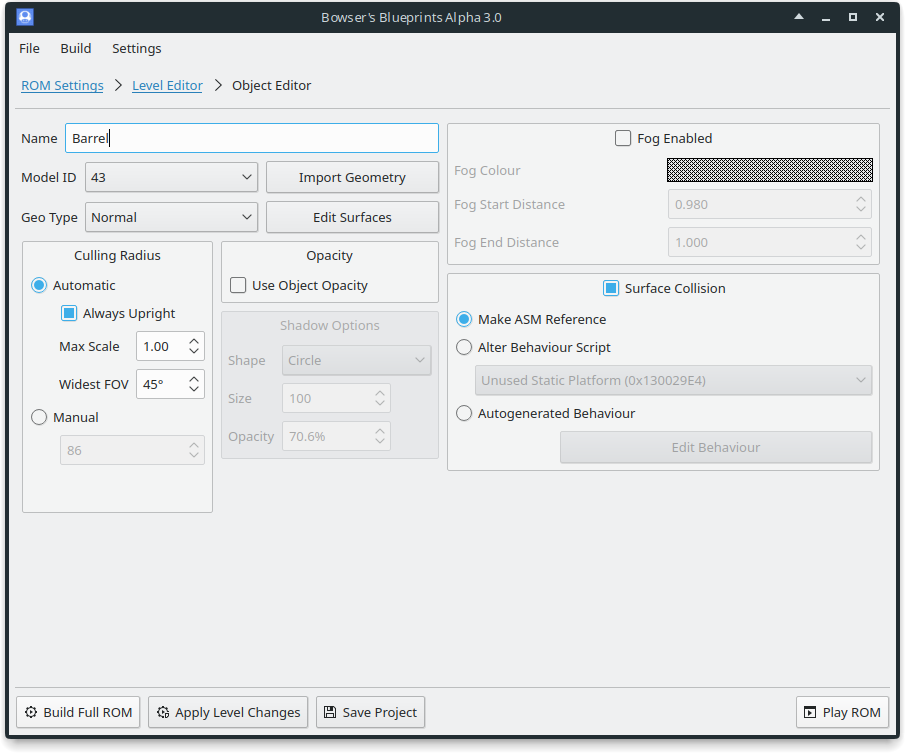Click the floppy disk icon on Save Project
The height and width of the screenshot is (753, 905).
330,712
